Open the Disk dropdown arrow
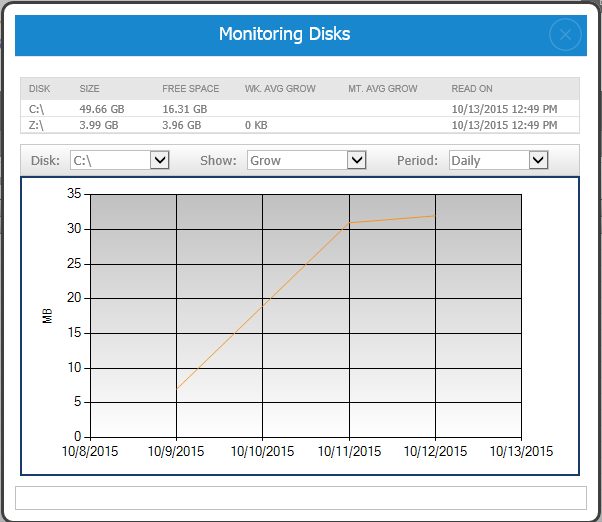Screen dimensions: 602x522 (x=160, y=160)
